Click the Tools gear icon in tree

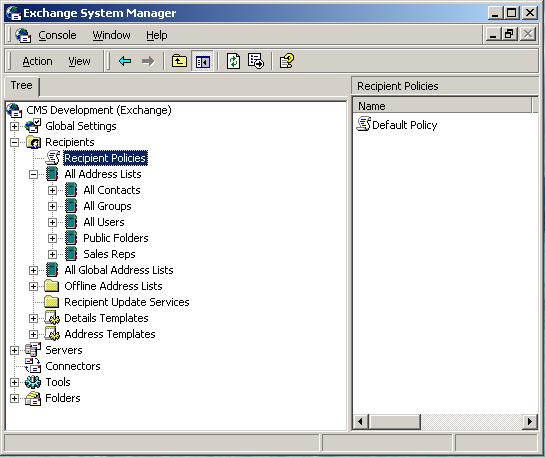(33, 382)
